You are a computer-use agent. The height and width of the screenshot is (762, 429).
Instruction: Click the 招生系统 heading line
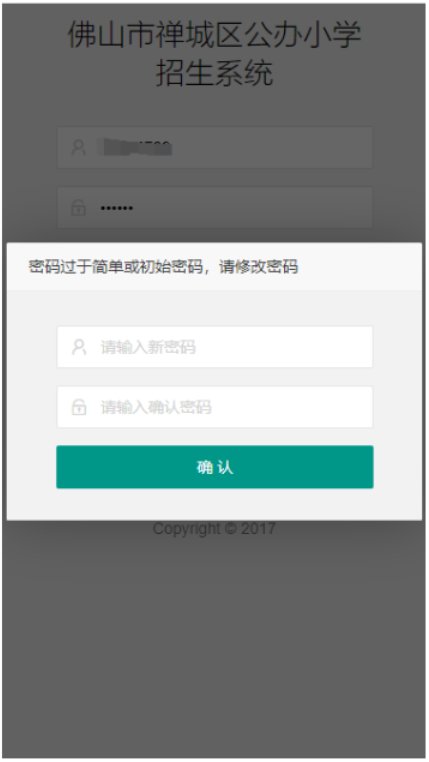(214, 73)
